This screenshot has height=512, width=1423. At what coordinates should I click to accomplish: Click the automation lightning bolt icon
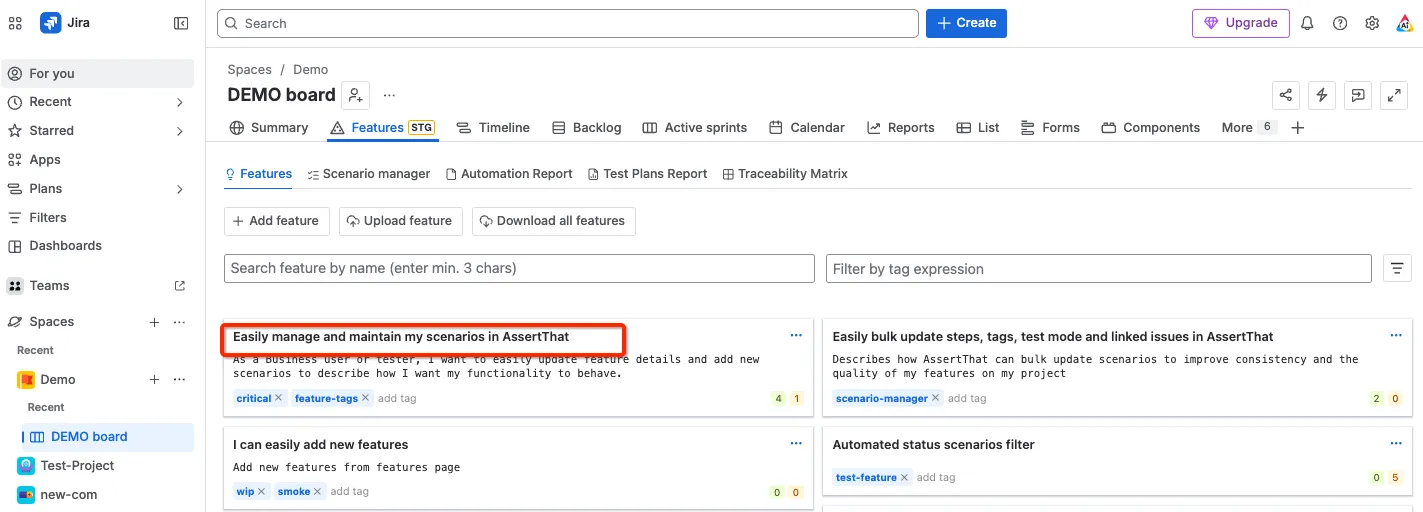[1322, 95]
